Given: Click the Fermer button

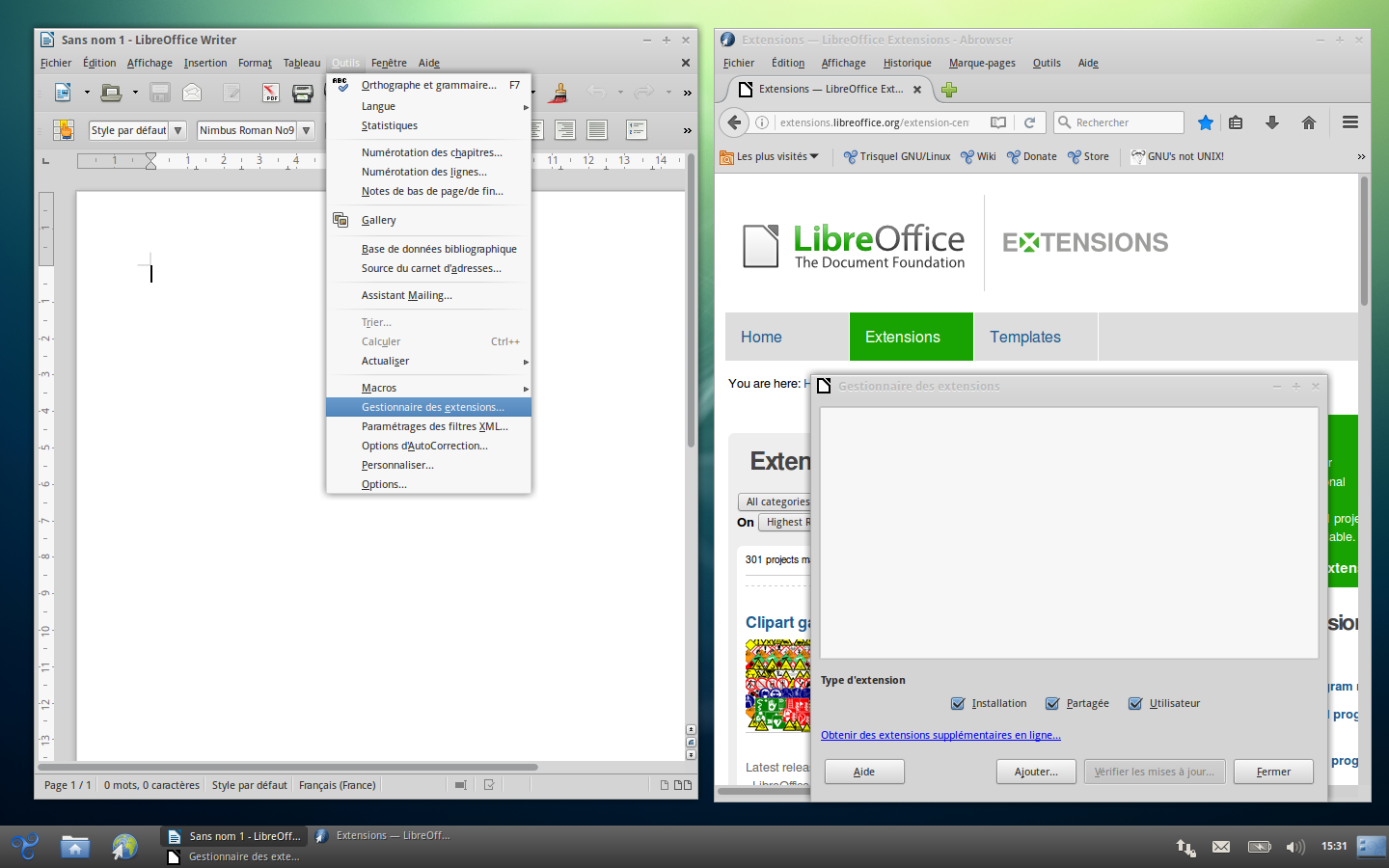Looking at the screenshot, I should 1273,772.
